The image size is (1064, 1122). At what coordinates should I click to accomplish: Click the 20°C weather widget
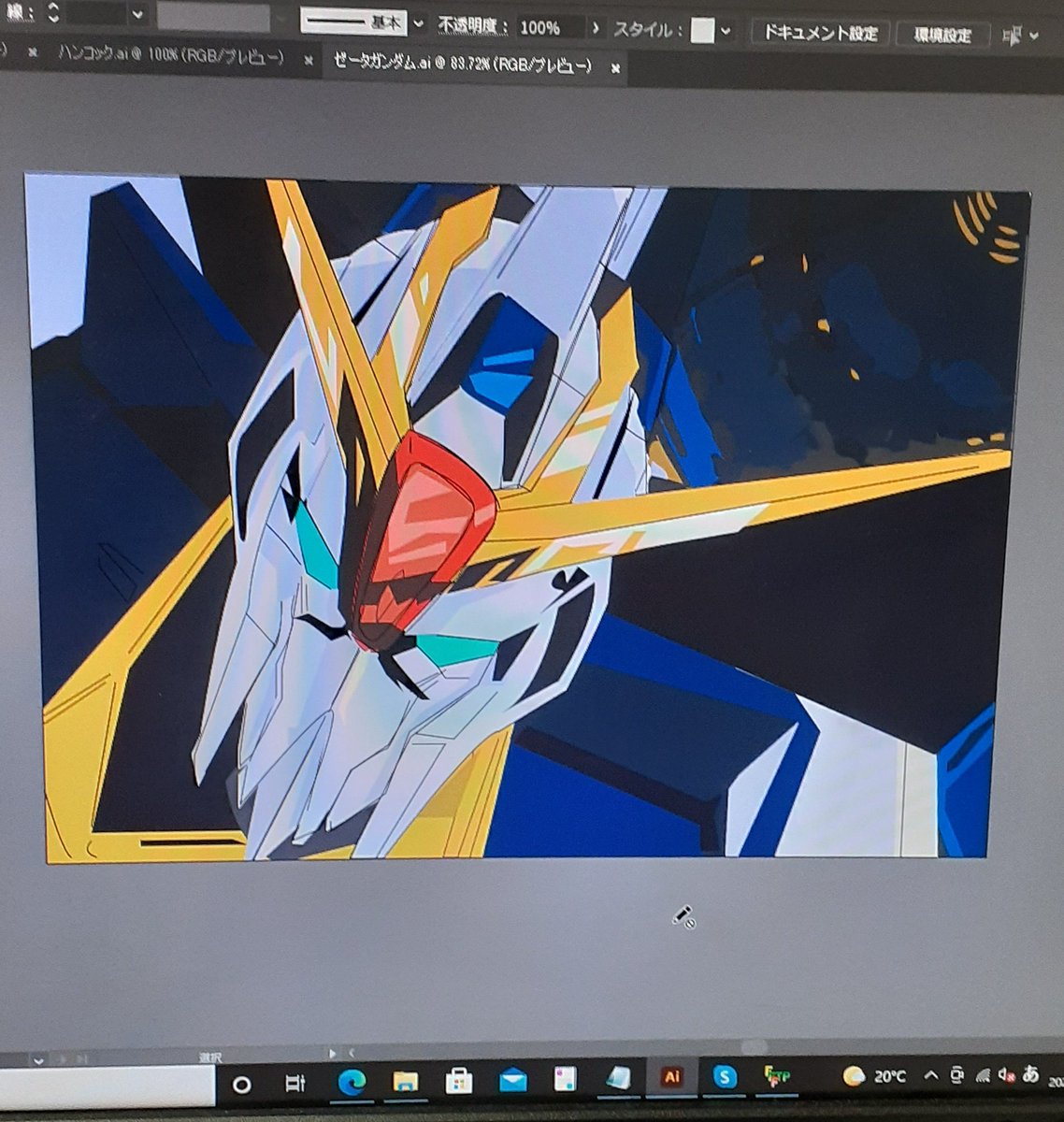coord(874,1076)
